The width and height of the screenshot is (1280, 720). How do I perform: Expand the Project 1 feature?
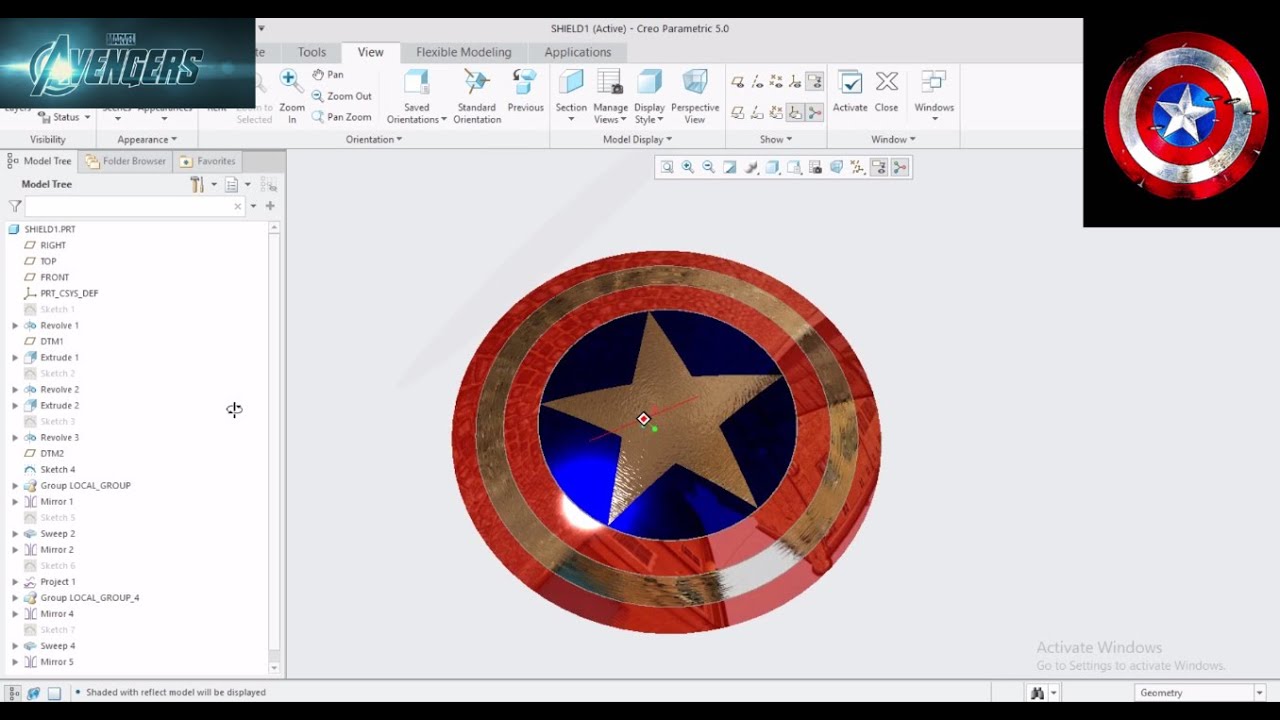[15, 582]
